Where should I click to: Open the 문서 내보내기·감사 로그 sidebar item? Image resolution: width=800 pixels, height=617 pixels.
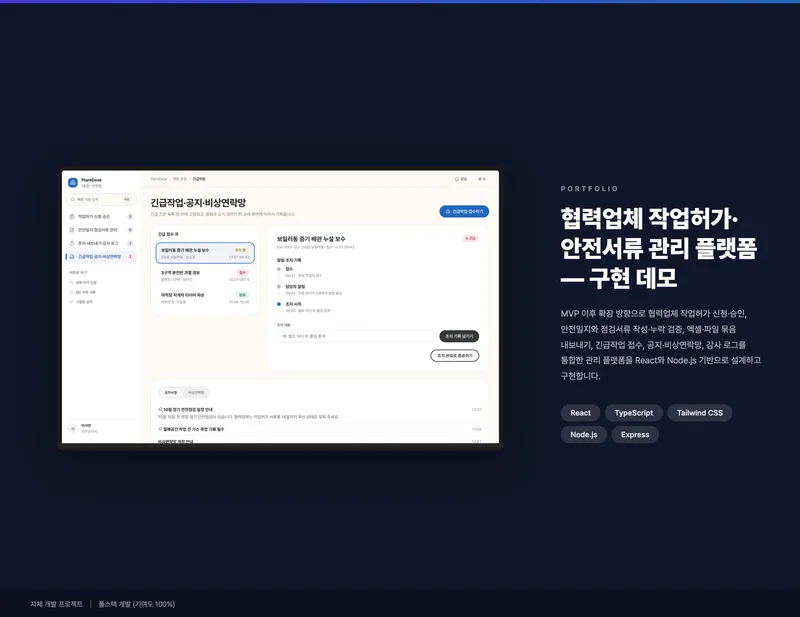[x=101, y=243]
